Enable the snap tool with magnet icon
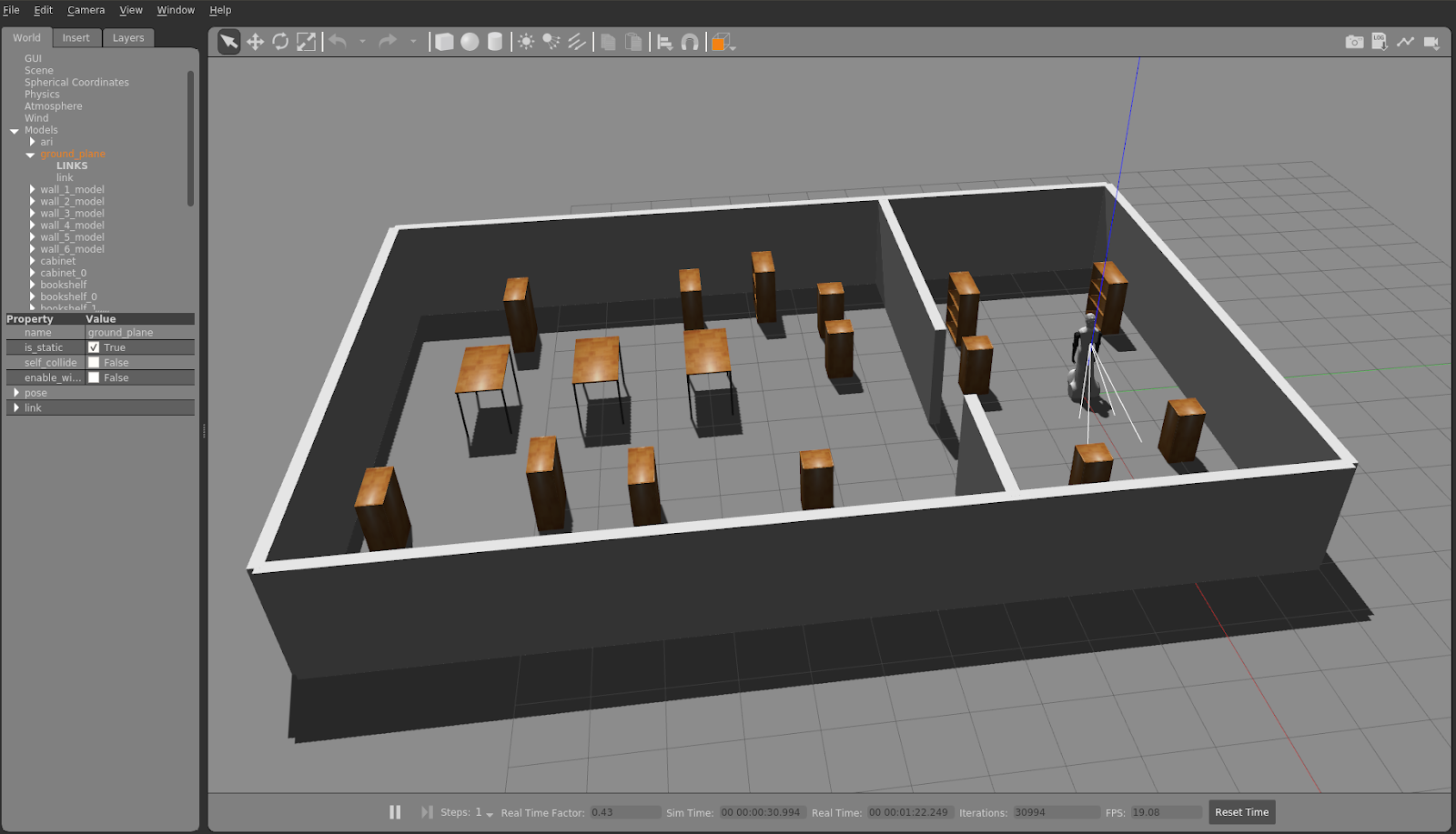Viewport: 1456px width, 834px height. [692, 41]
